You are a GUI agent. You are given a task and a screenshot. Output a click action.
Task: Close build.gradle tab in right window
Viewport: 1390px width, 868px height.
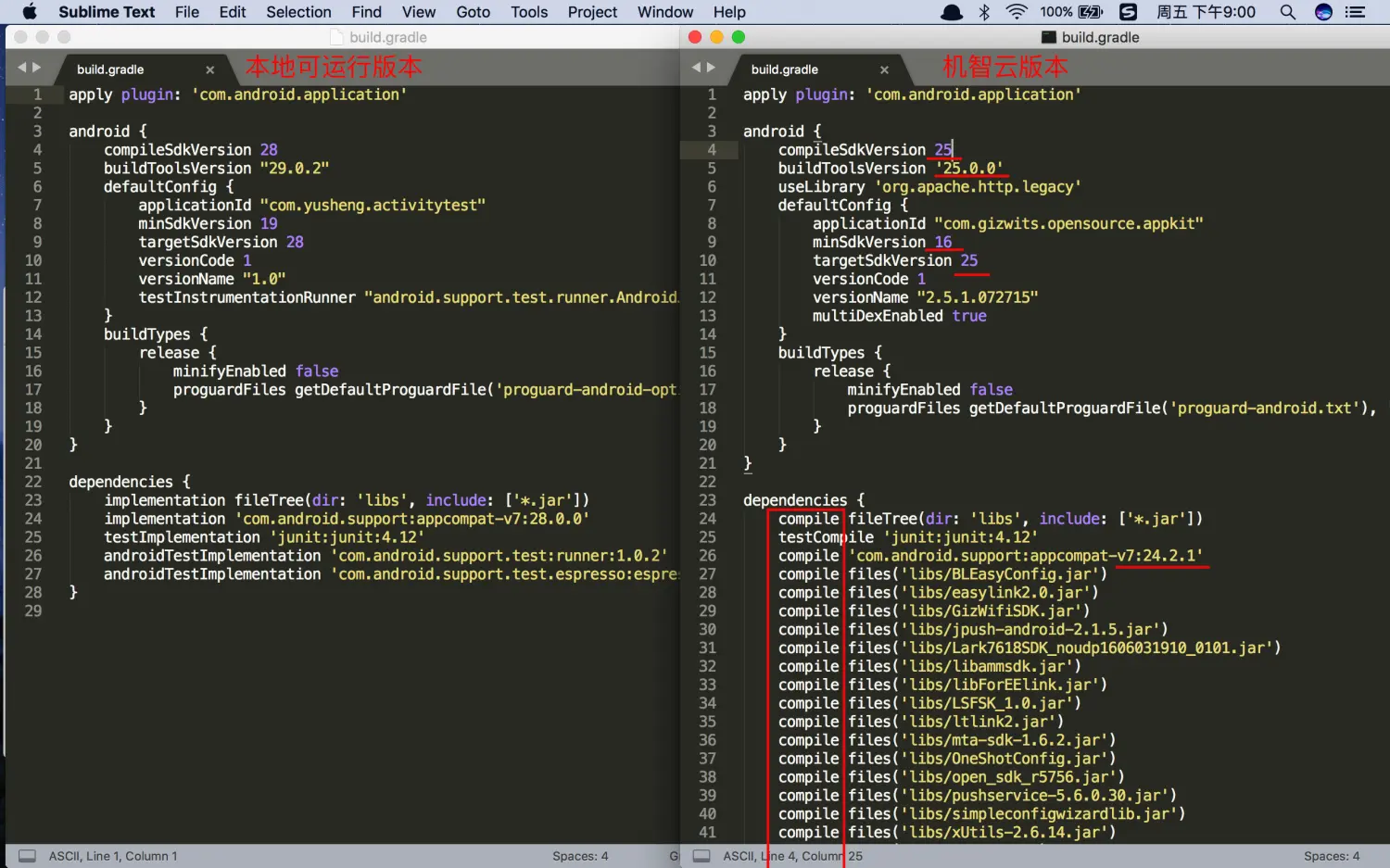(884, 69)
